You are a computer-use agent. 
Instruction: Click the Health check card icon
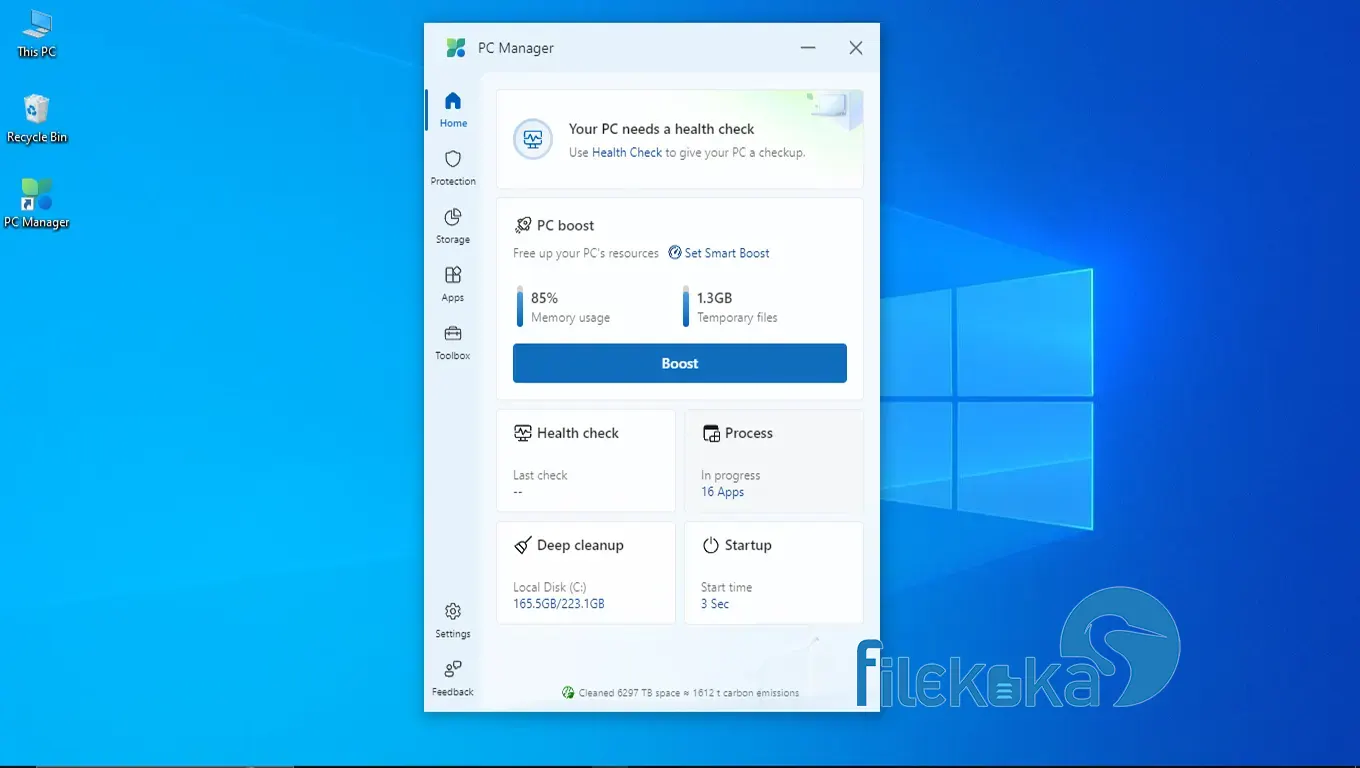522,433
